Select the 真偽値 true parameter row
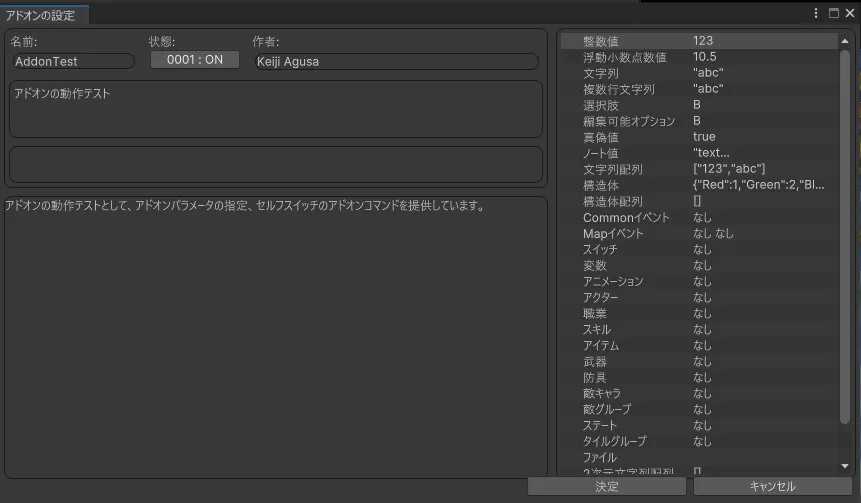This screenshot has width=861, height=503. coord(697,137)
